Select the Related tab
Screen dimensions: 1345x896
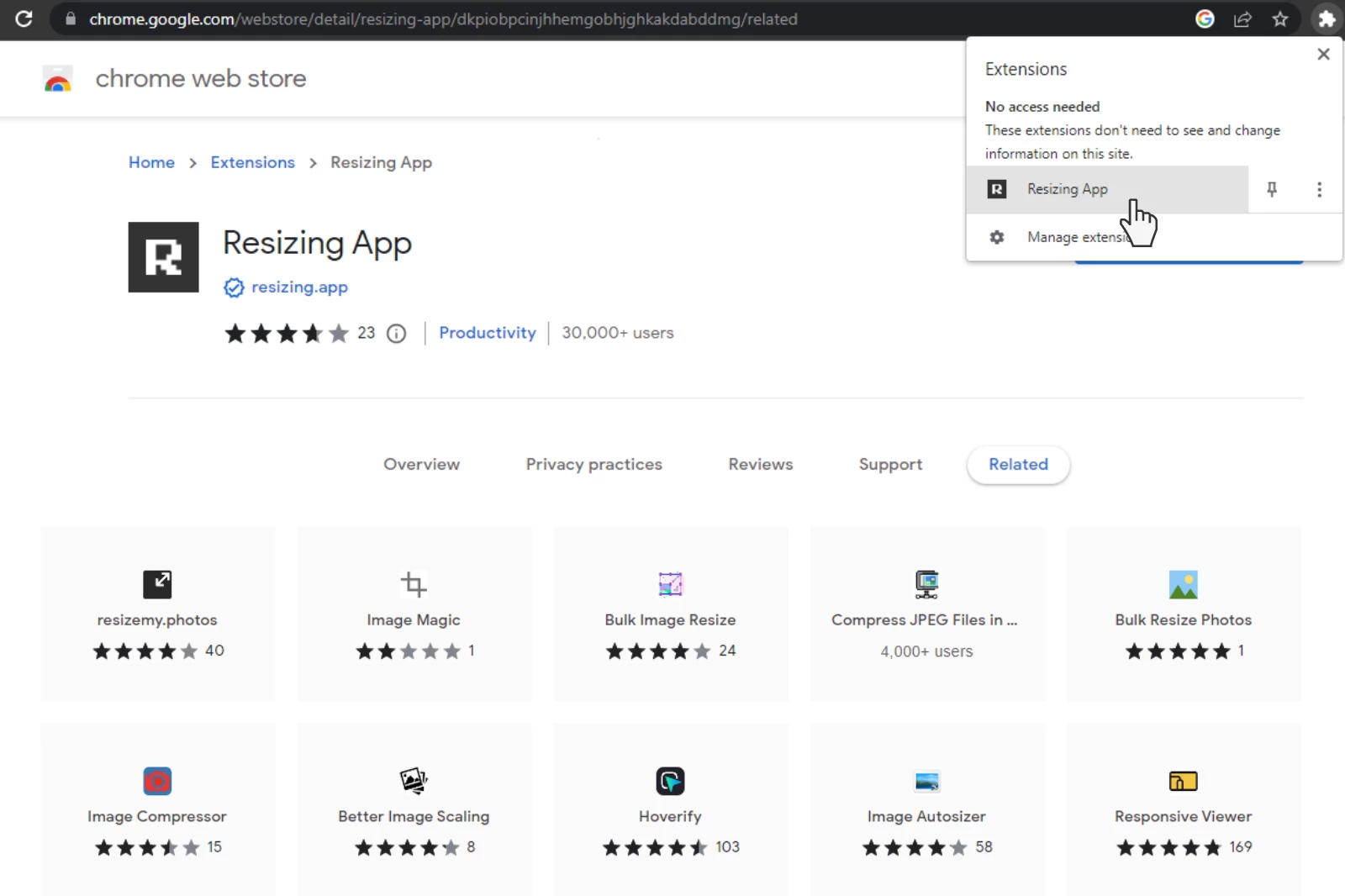click(1018, 465)
